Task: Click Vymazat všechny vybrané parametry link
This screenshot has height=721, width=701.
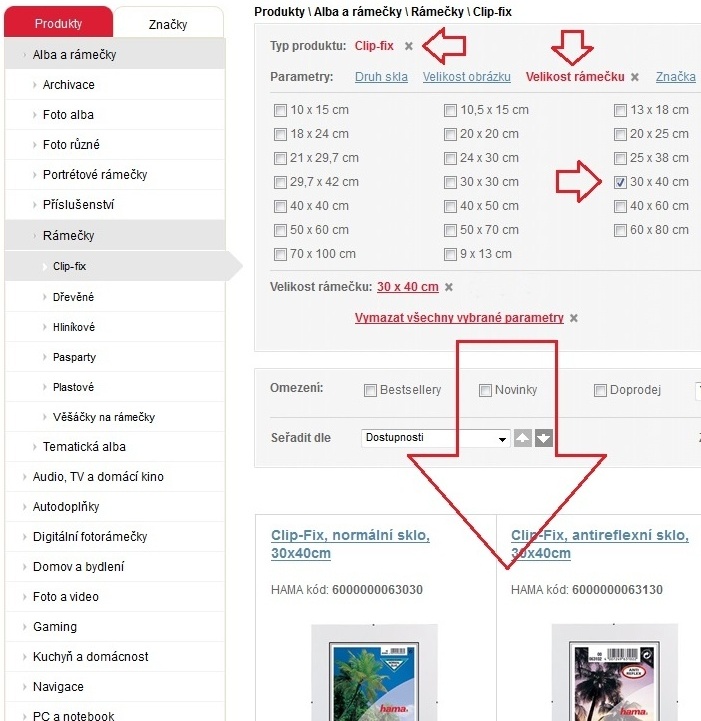Action: [x=459, y=318]
